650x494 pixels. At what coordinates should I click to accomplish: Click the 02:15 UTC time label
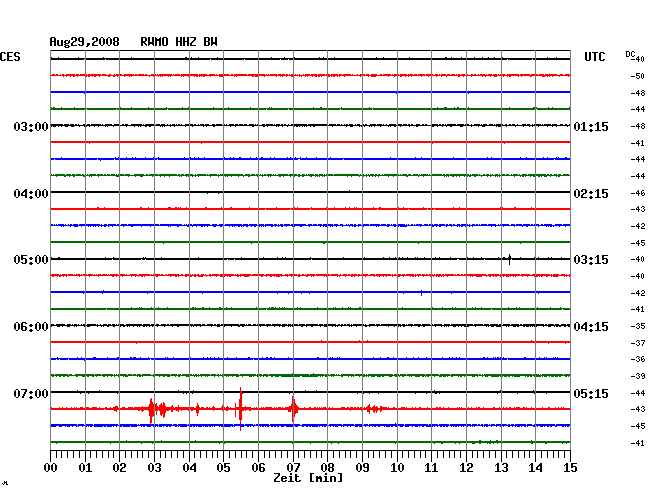591,194
